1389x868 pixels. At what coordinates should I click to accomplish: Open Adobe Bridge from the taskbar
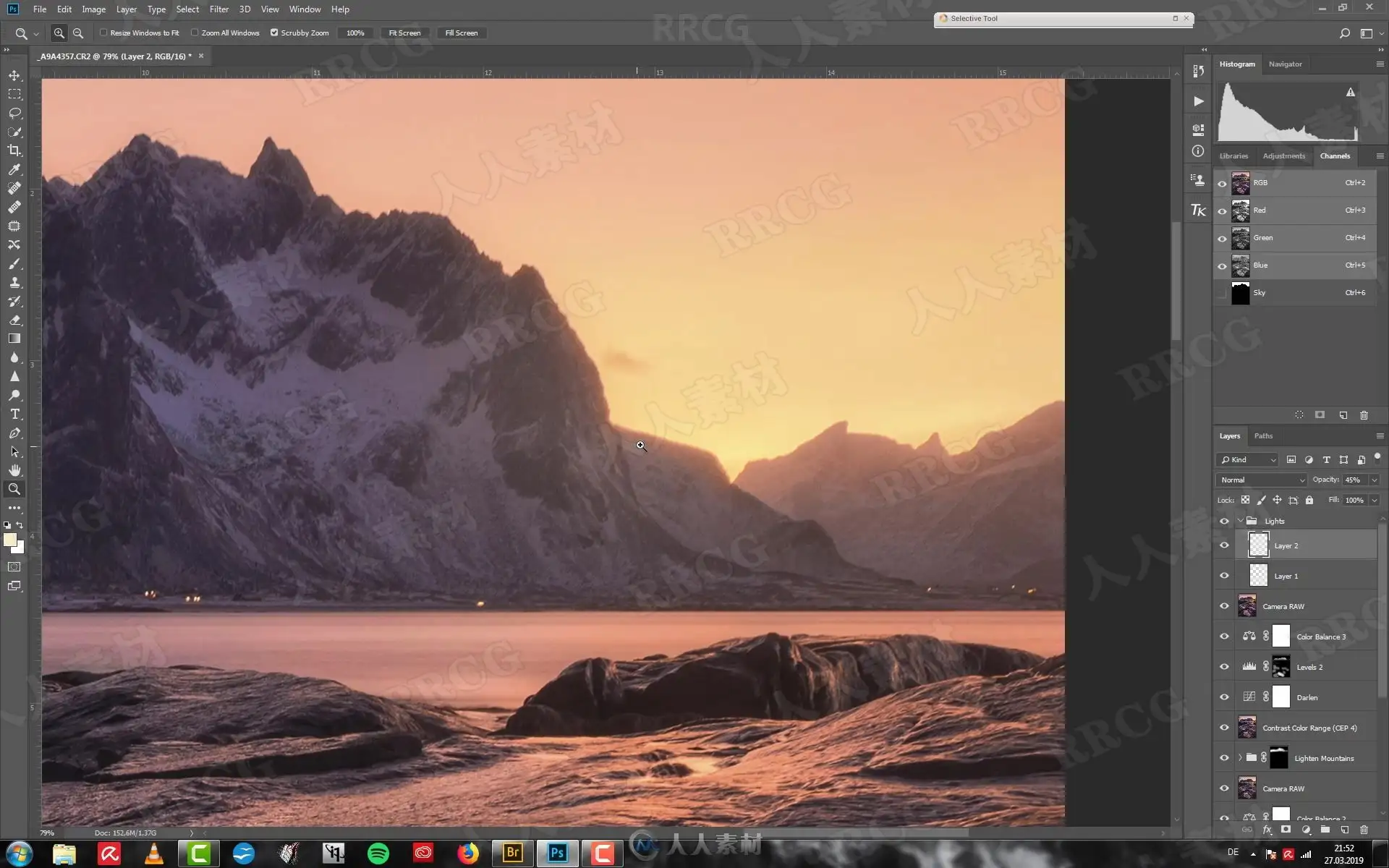(x=513, y=853)
